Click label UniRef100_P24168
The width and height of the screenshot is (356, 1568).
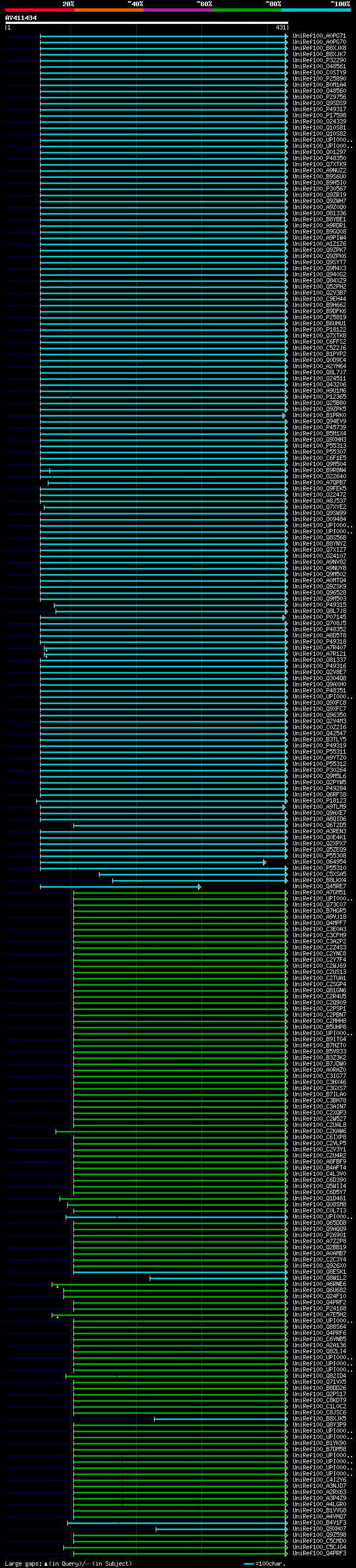tap(319, 1308)
